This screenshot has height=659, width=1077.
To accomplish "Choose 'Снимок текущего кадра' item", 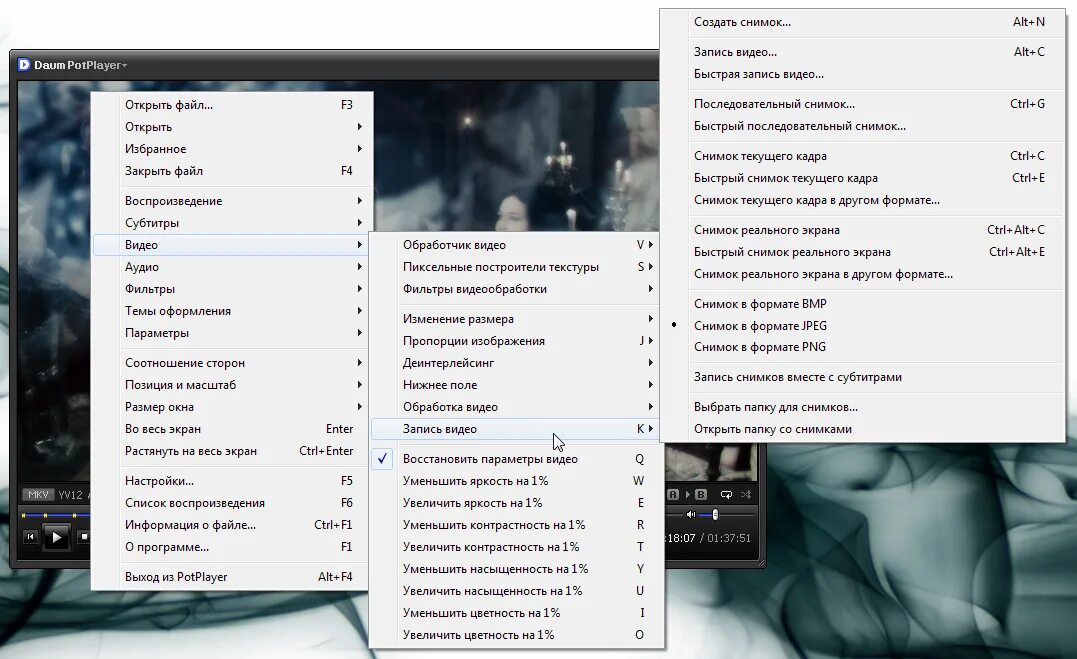I will click(x=863, y=156).
